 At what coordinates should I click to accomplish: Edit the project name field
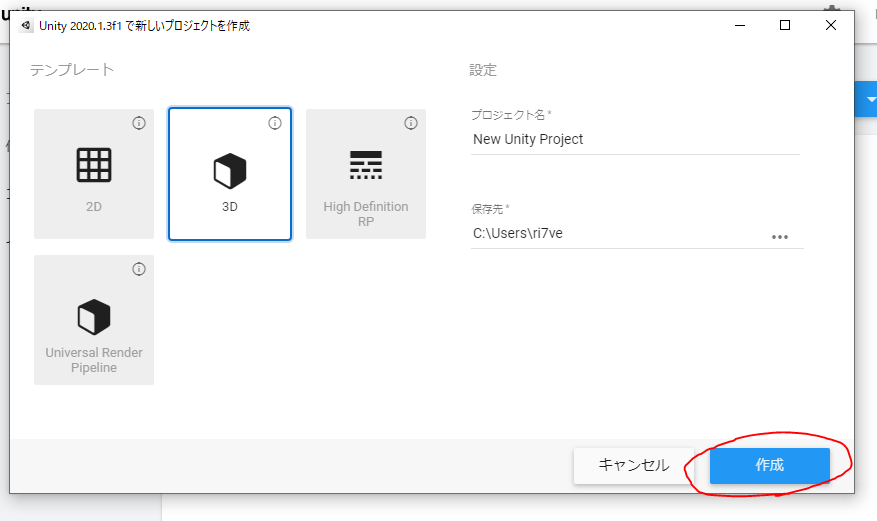pyautogui.click(x=635, y=139)
